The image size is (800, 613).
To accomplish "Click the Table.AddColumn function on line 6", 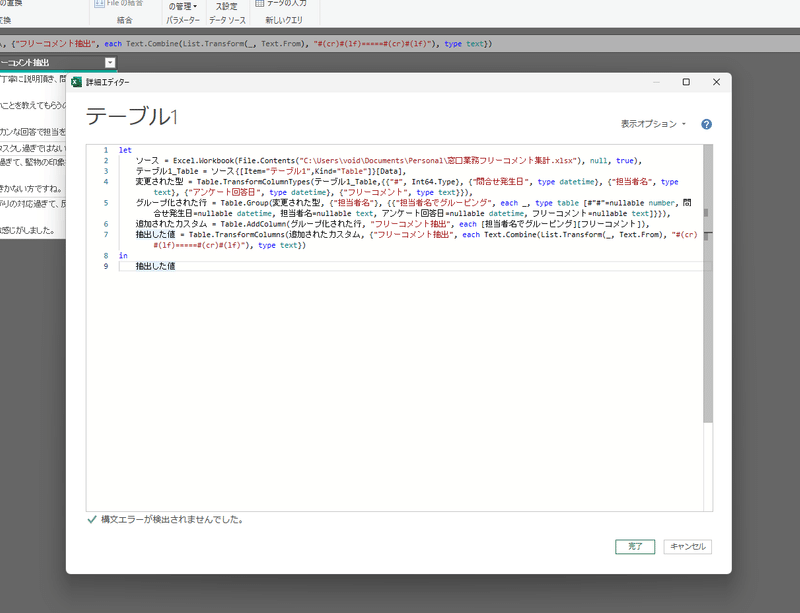I will coord(253,224).
